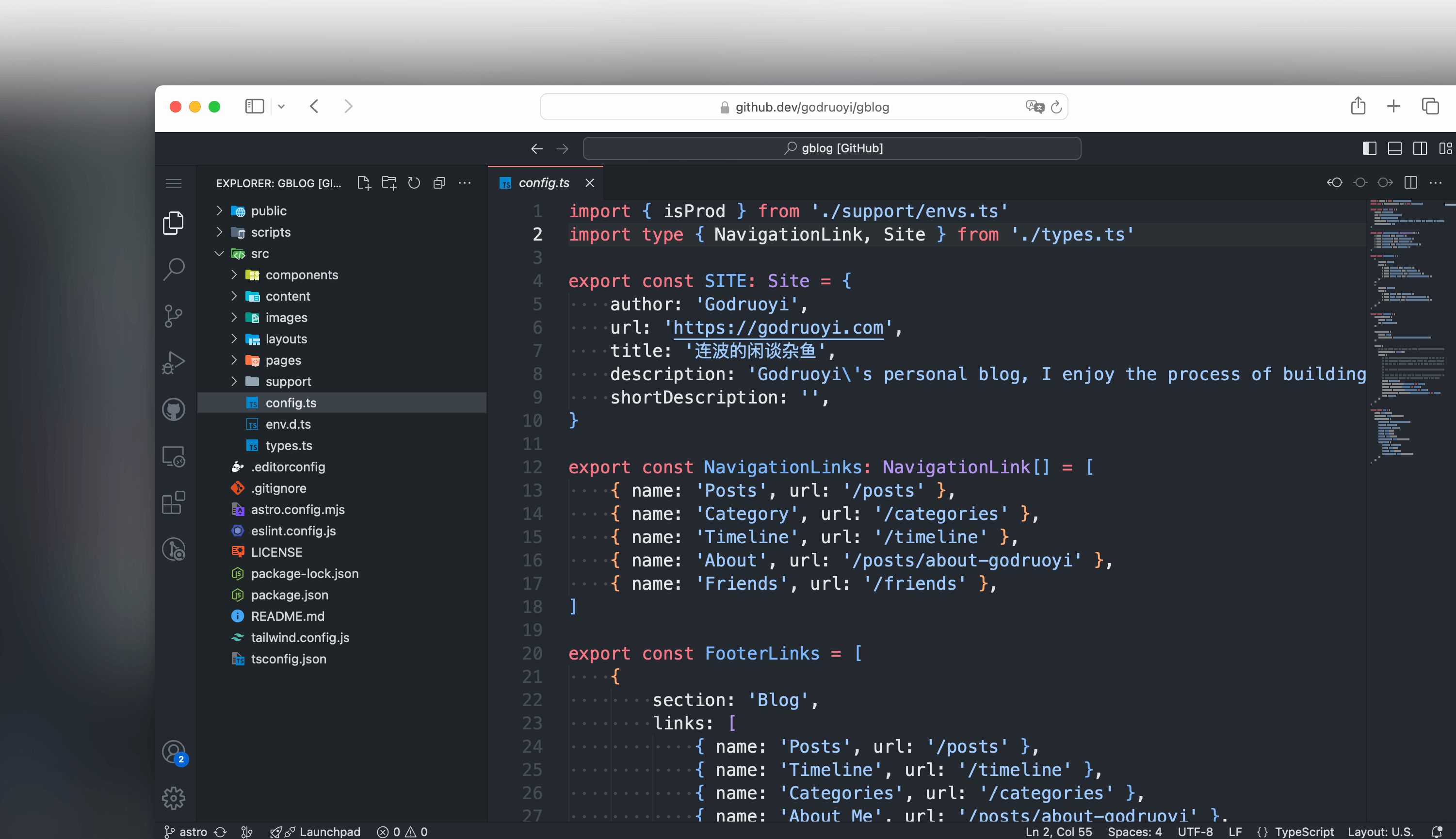Go to previous change icon in editor toolbar
Viewport: 1456px width, 839px height.
point(1335,183)
